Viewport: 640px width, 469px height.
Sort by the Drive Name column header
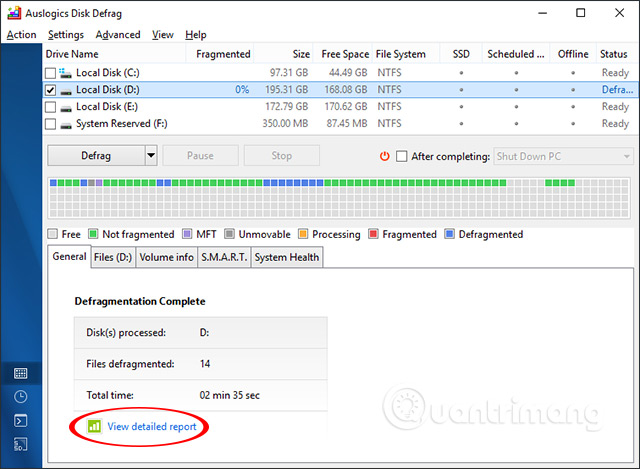114,54
